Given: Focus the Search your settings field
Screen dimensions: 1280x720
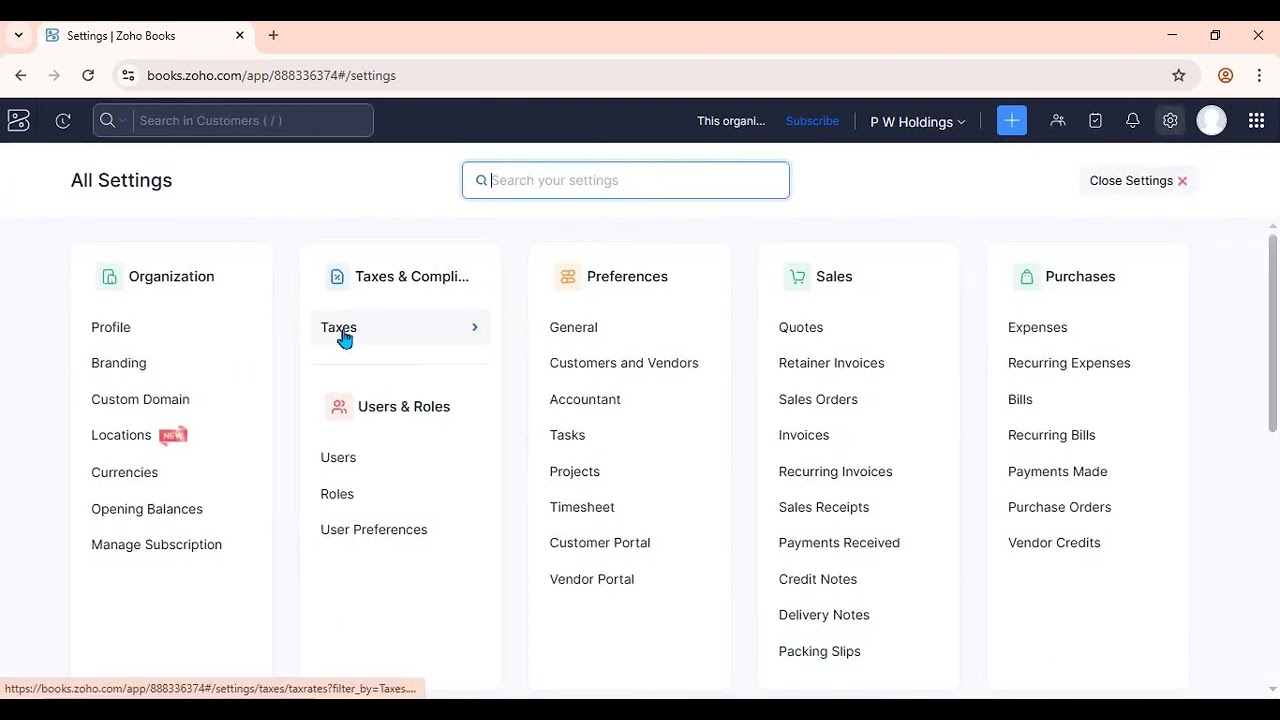Looking at the screenshot, I should [x=626, y=181].
